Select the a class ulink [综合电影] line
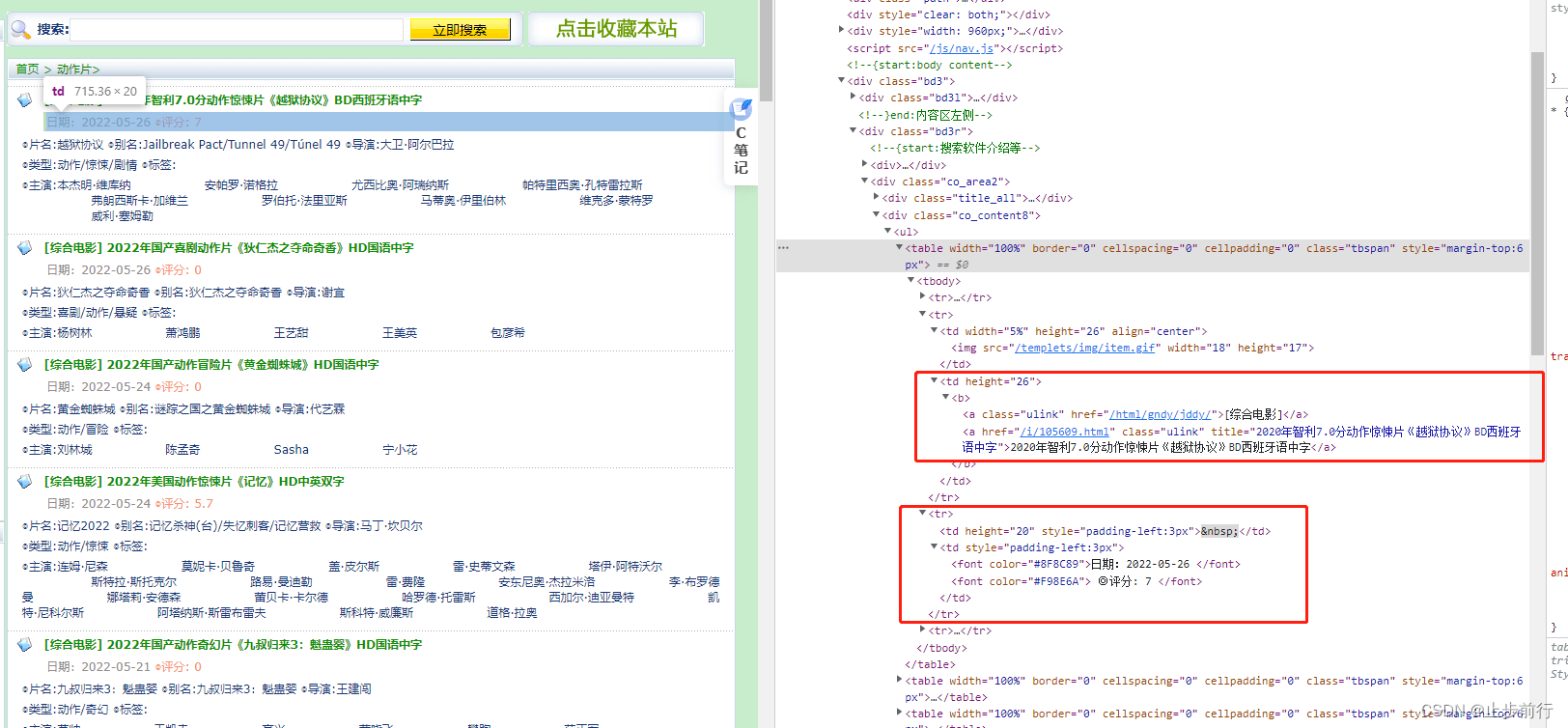1568x728 pixels. pos(1135,414)
